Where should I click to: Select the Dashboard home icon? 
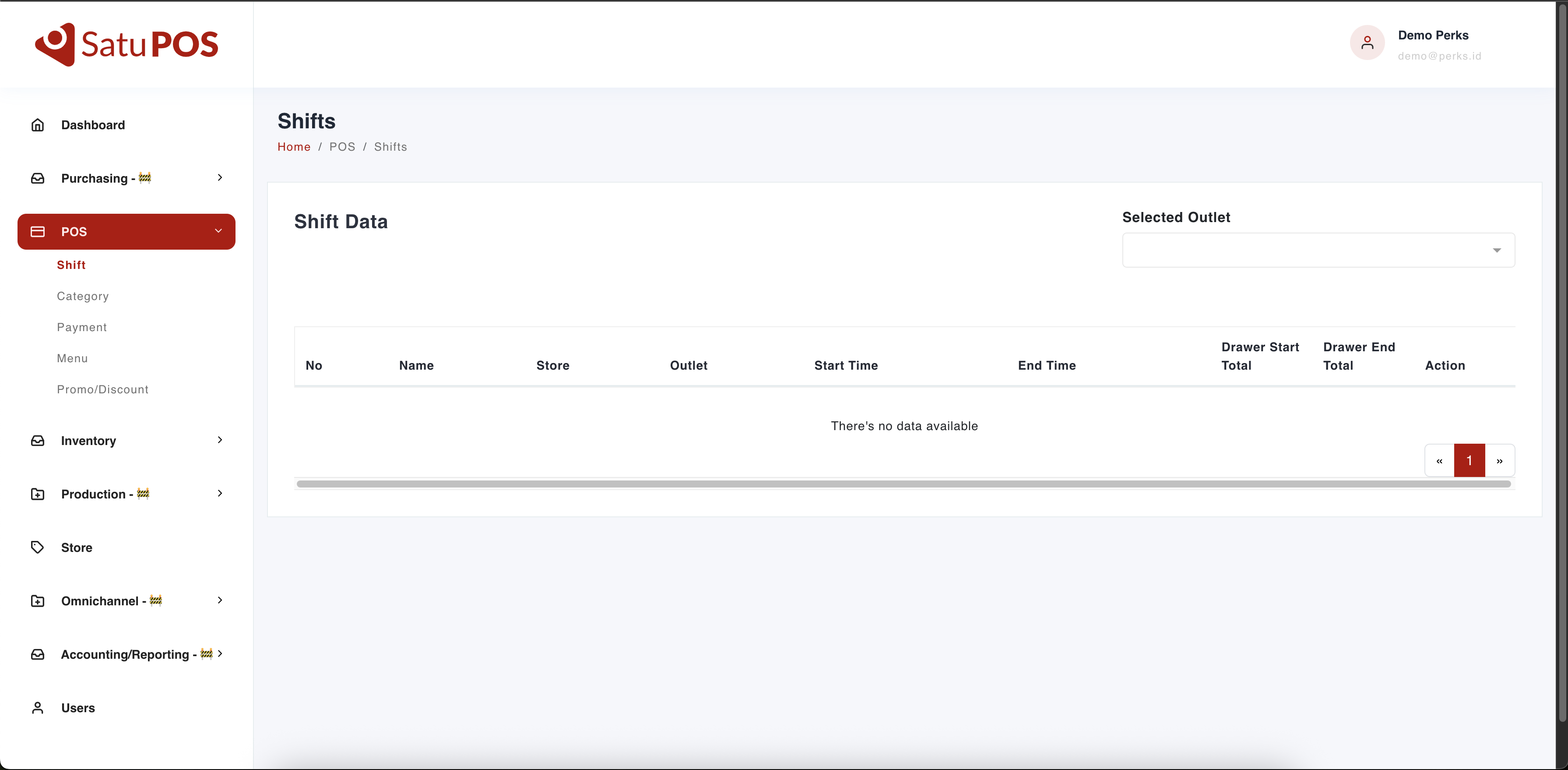pyautogui.click(x=37, y=124)
